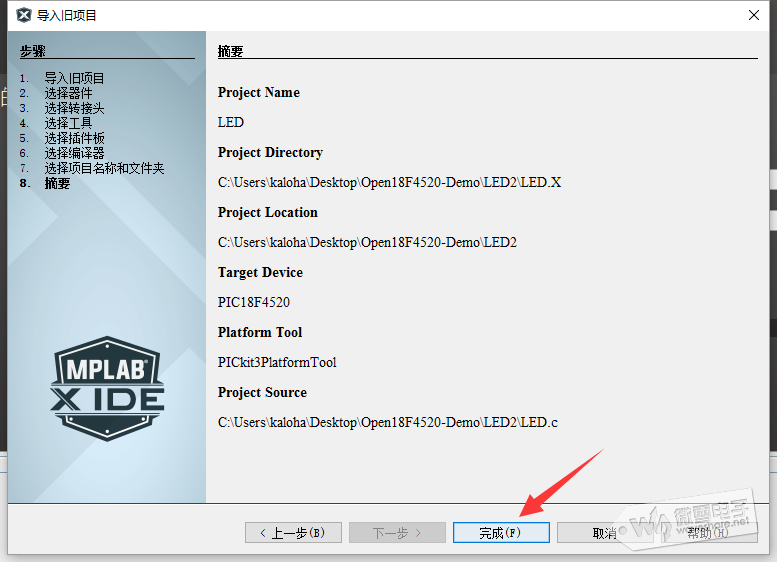This screenshot has height=562, width=777.
Task: Click the Target Device label
Action: (260, 272)
